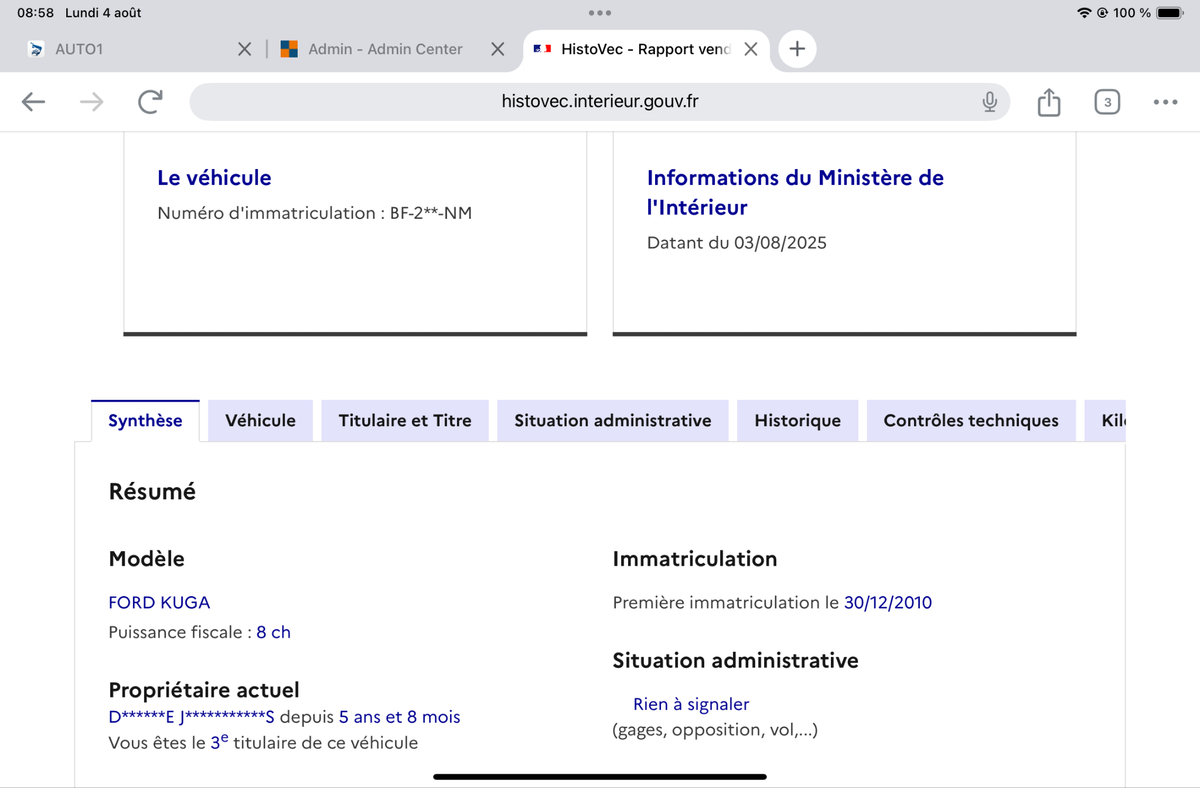Viewport: 1200px width, 788px height.
Task: Tap the 3e titulaire line
Action: click(x=263, y=742)
